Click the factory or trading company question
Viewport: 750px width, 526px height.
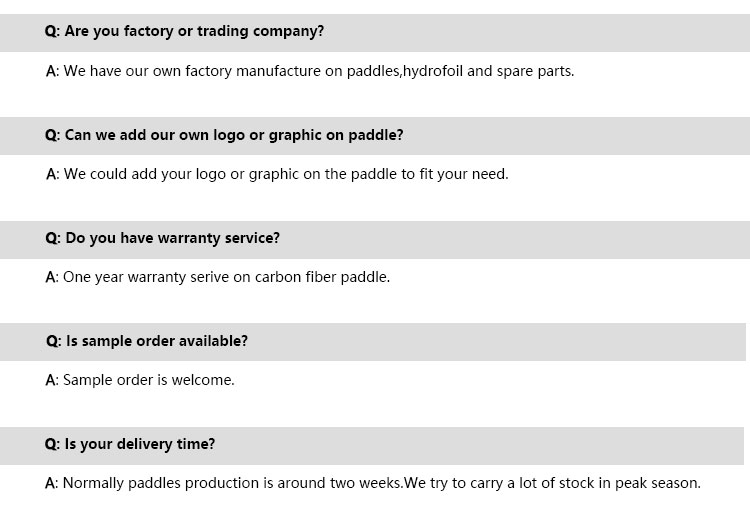(184, 32)
